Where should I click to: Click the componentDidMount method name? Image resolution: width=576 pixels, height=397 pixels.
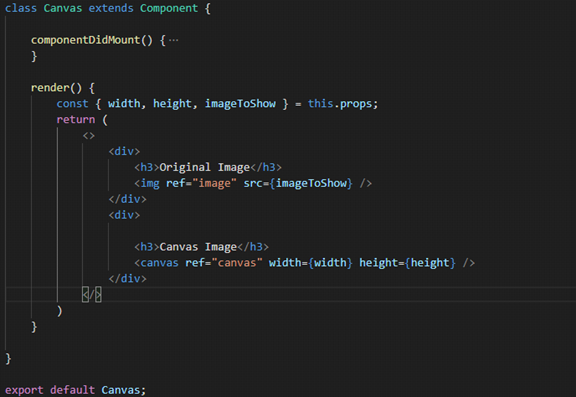85,40
